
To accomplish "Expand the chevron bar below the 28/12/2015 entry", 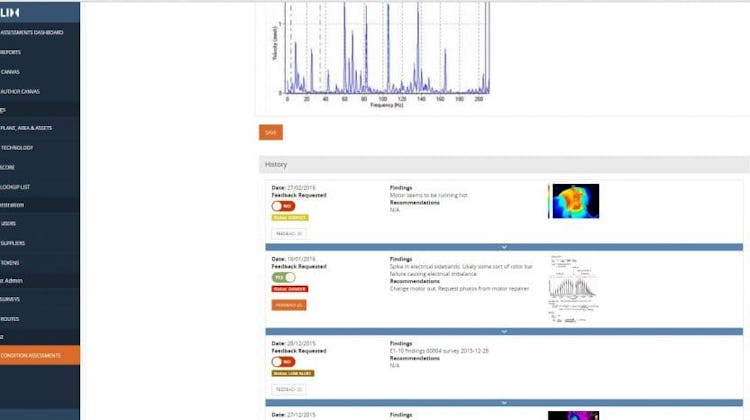I will (504, 403).
